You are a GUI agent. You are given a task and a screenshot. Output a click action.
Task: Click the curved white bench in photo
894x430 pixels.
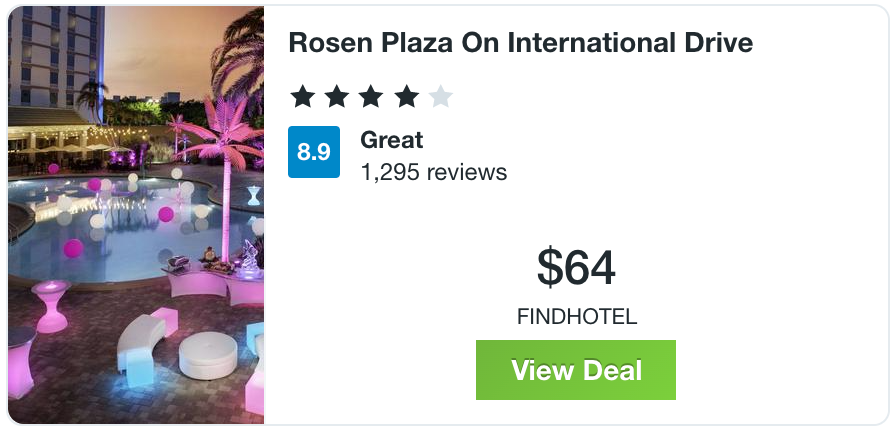(140, 340)
